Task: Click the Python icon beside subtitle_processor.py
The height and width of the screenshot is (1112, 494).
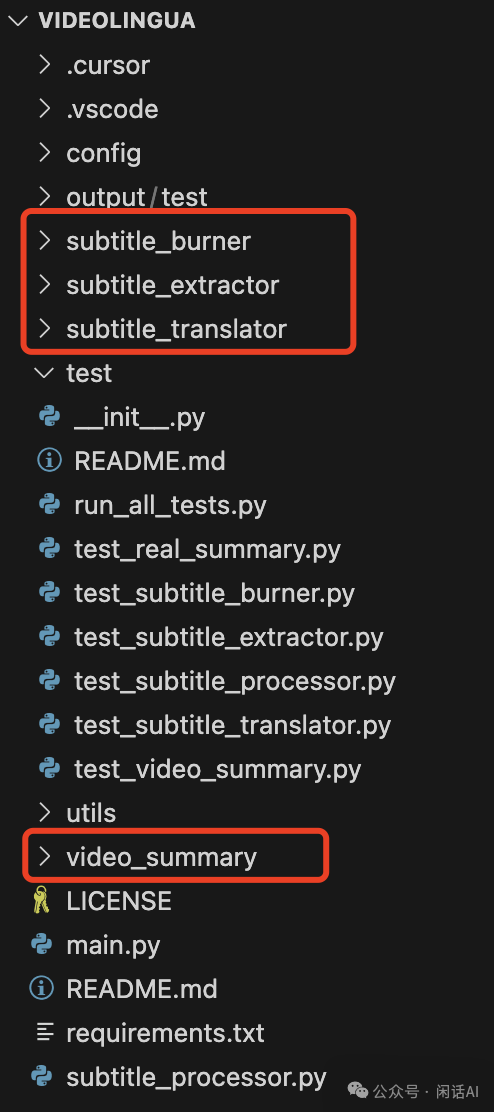Action: tap(42, 1077)
